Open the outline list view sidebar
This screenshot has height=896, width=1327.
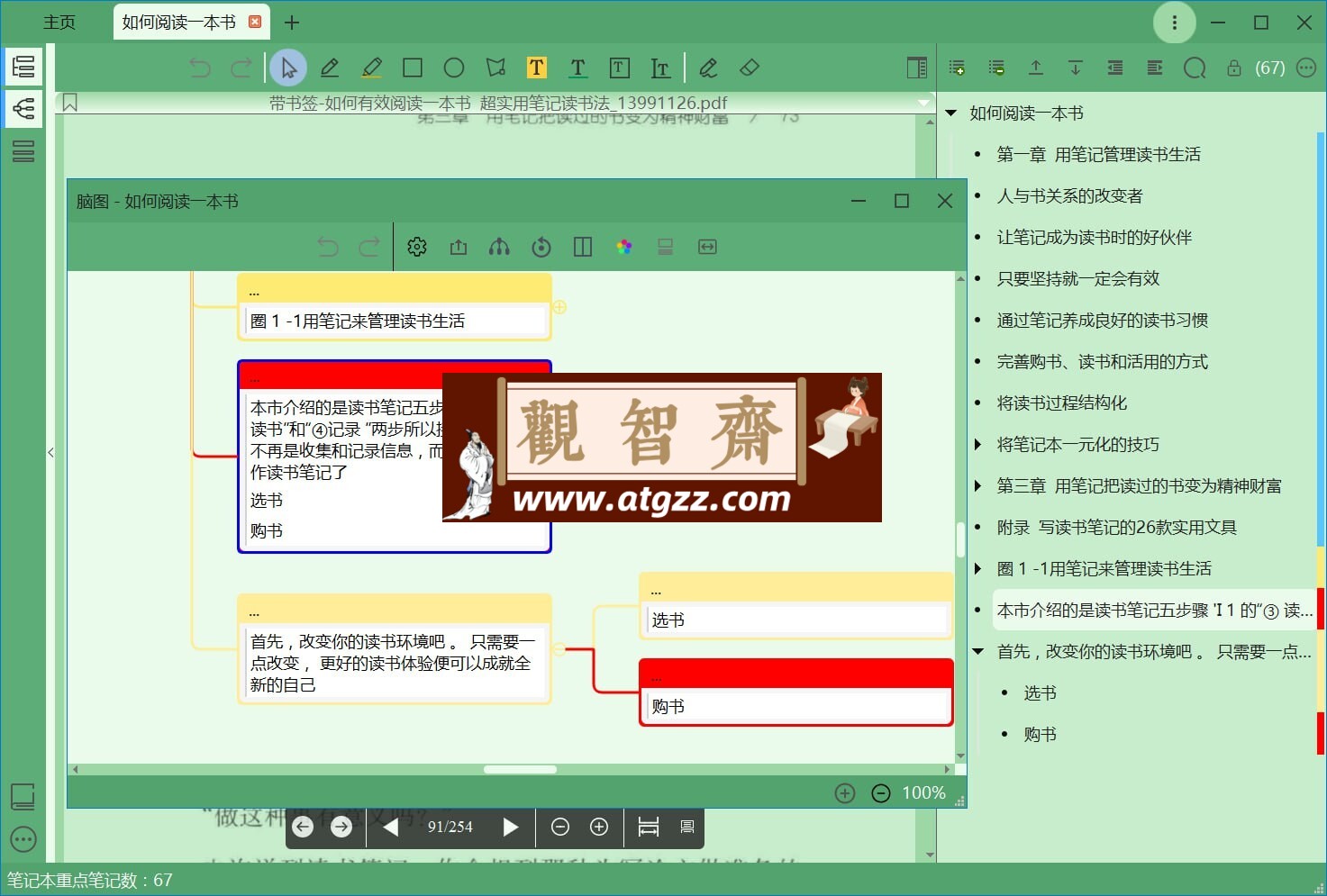tap(23, 67)
